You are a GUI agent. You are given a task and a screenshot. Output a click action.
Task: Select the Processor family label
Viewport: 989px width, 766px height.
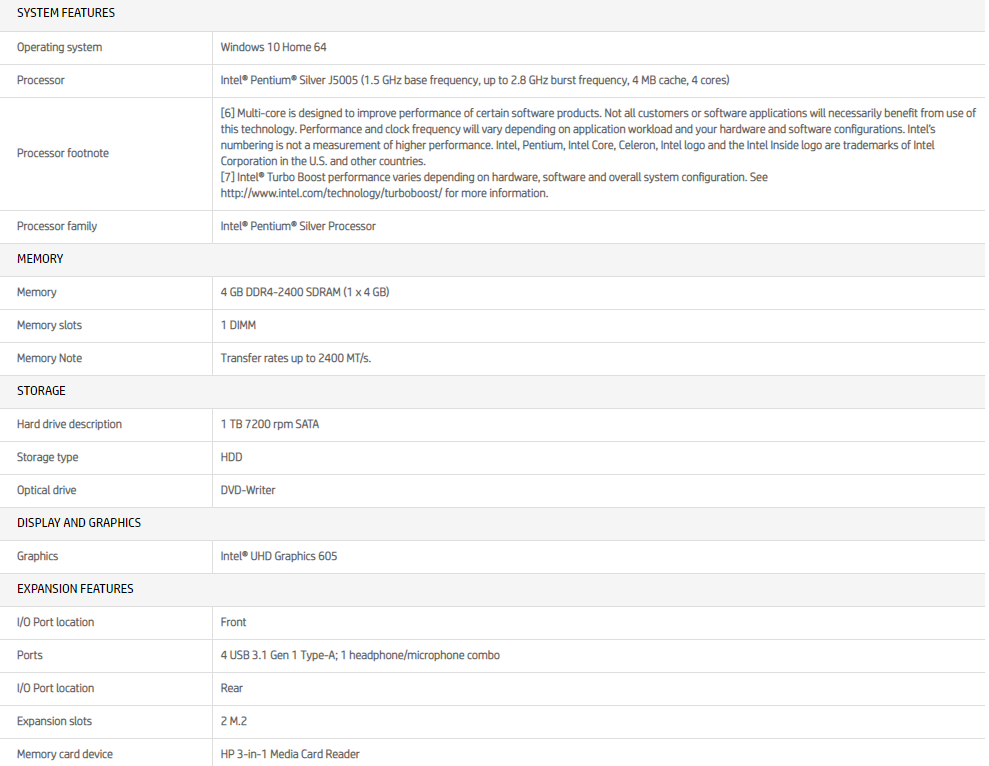57,226
